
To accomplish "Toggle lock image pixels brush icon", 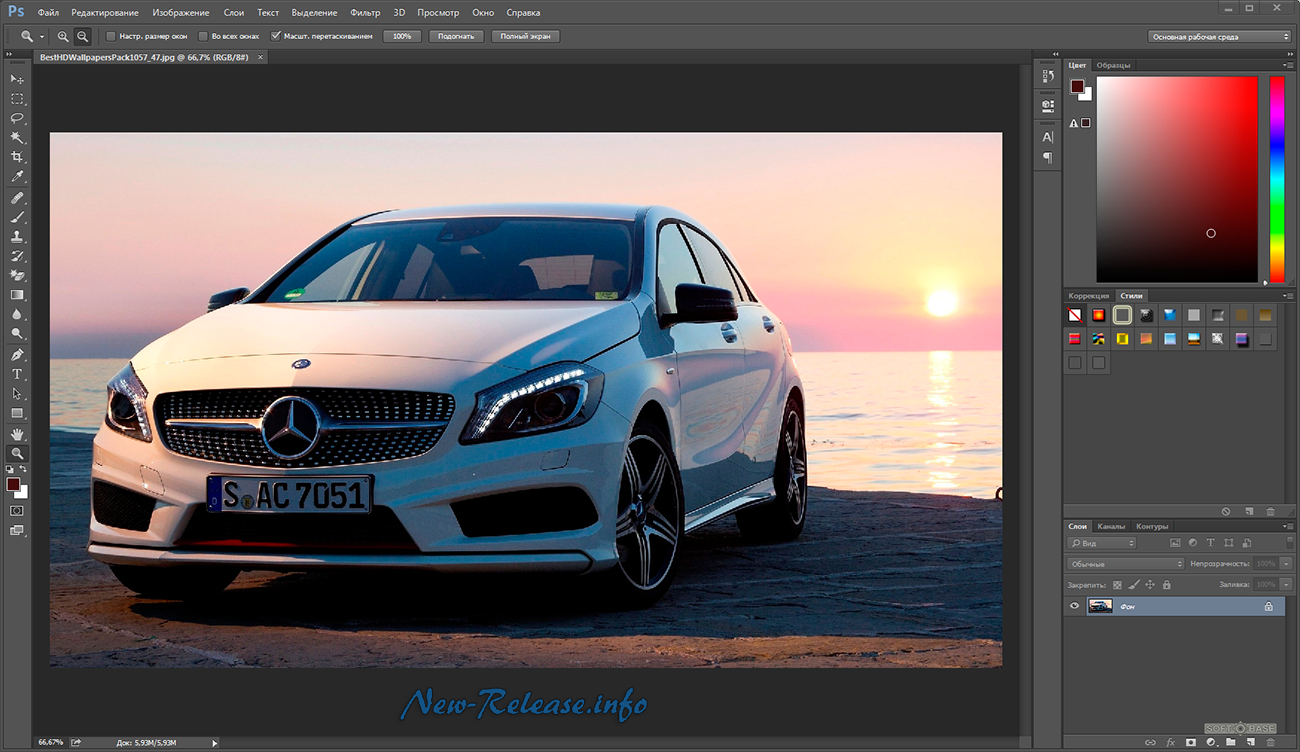I will click(1134, 585).
